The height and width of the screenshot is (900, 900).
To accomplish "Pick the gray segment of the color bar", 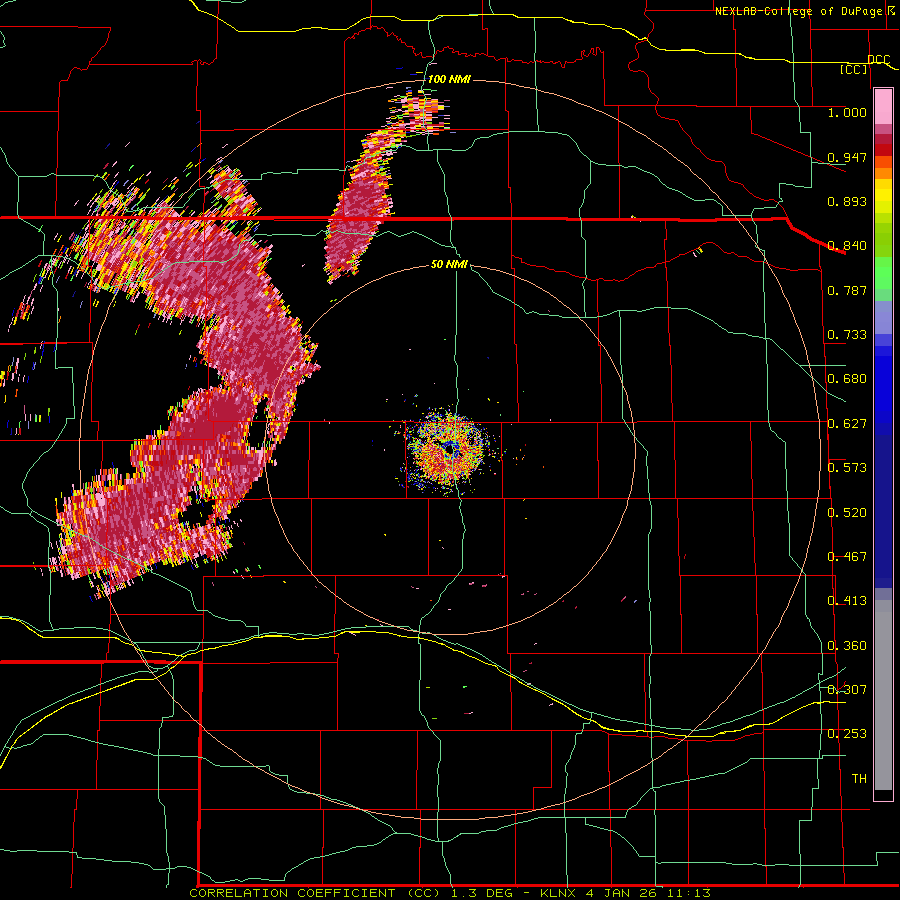I will (883, 695).
